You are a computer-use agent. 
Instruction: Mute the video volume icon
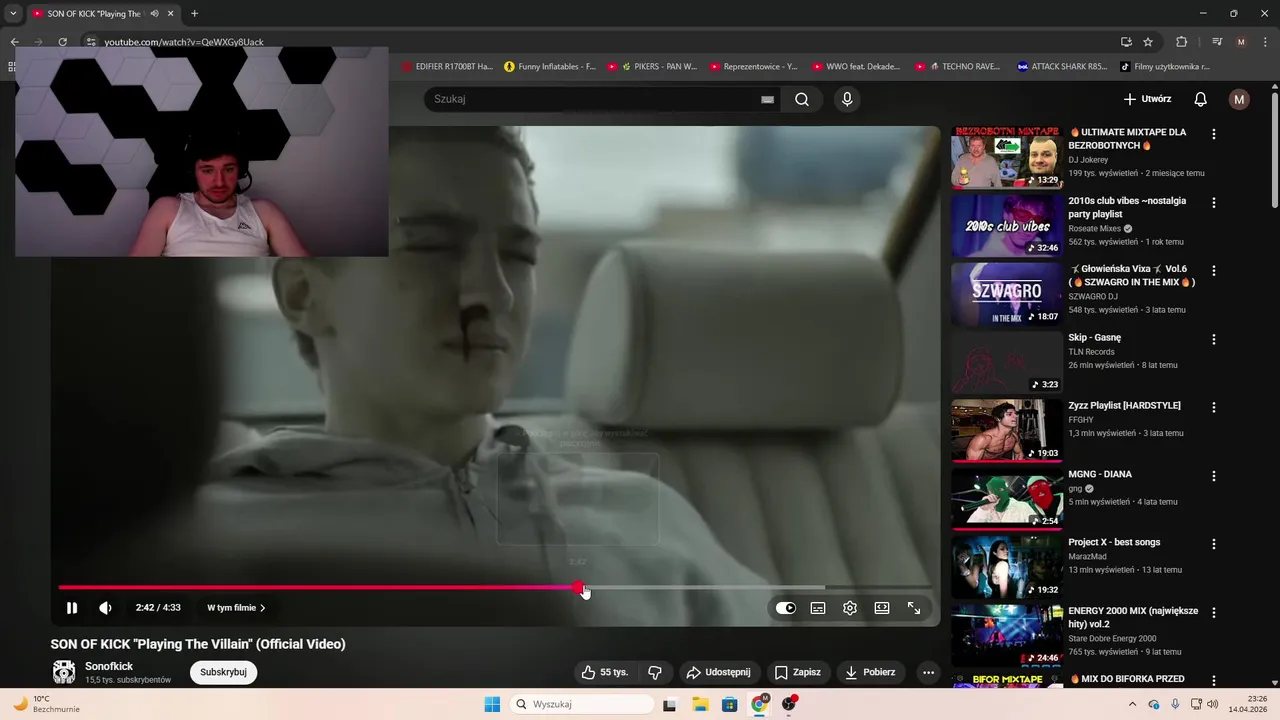point(105,608)
